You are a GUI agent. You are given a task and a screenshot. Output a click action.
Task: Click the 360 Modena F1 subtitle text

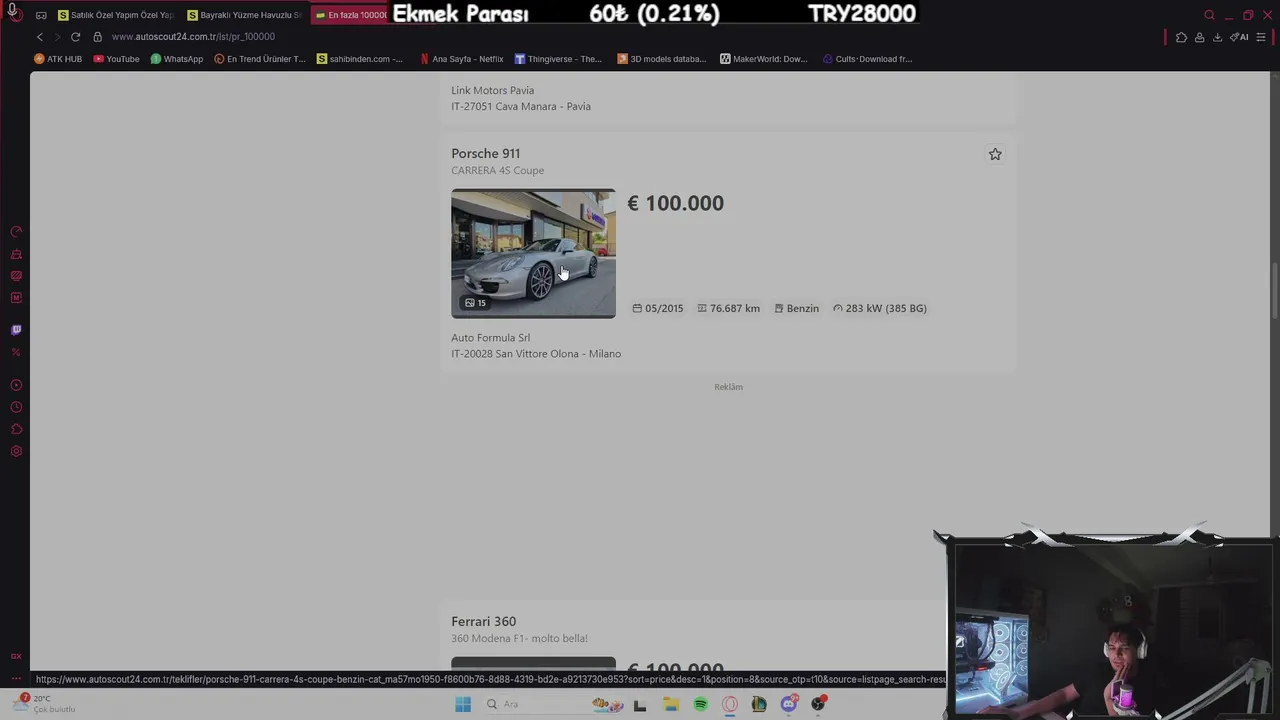coord(519,638)
